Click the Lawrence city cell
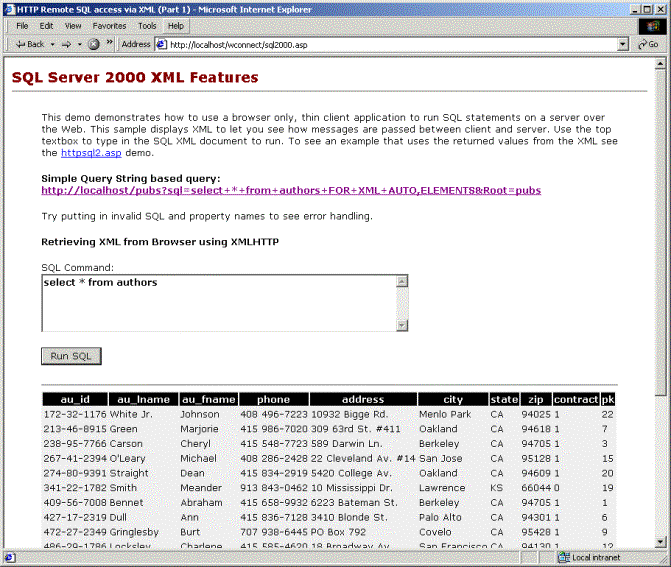The height and width of the screenshot is (567, 671). [x=442, y=488]
